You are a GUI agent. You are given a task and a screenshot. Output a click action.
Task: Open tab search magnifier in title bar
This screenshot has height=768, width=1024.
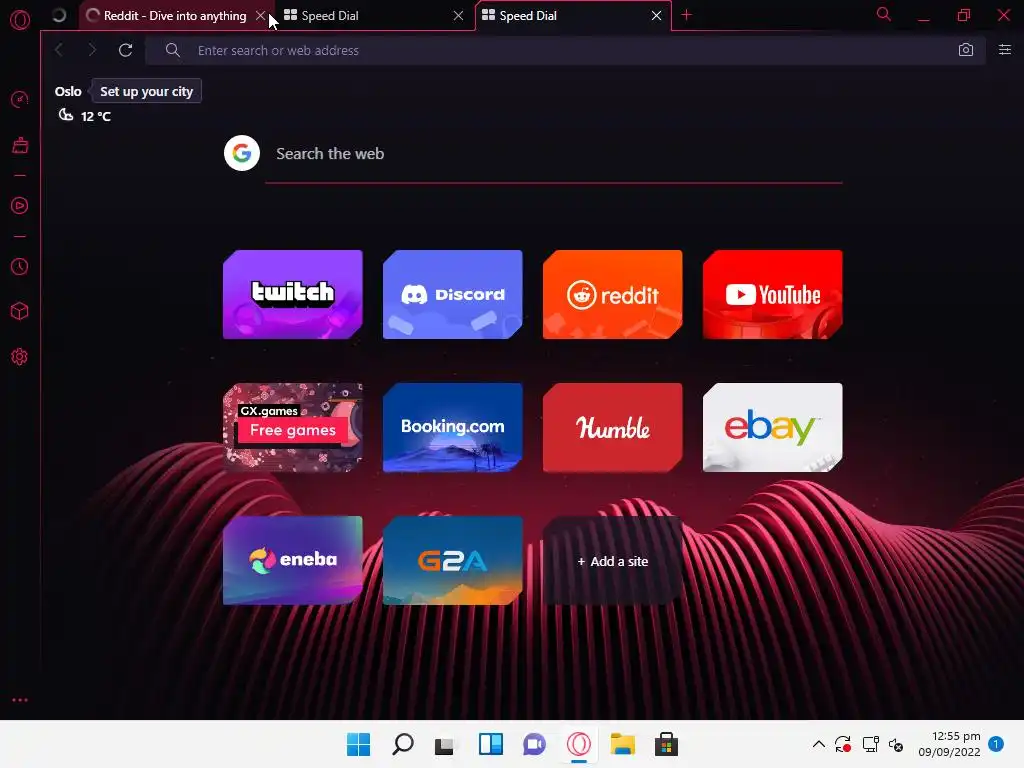click(x=883, y=14)
